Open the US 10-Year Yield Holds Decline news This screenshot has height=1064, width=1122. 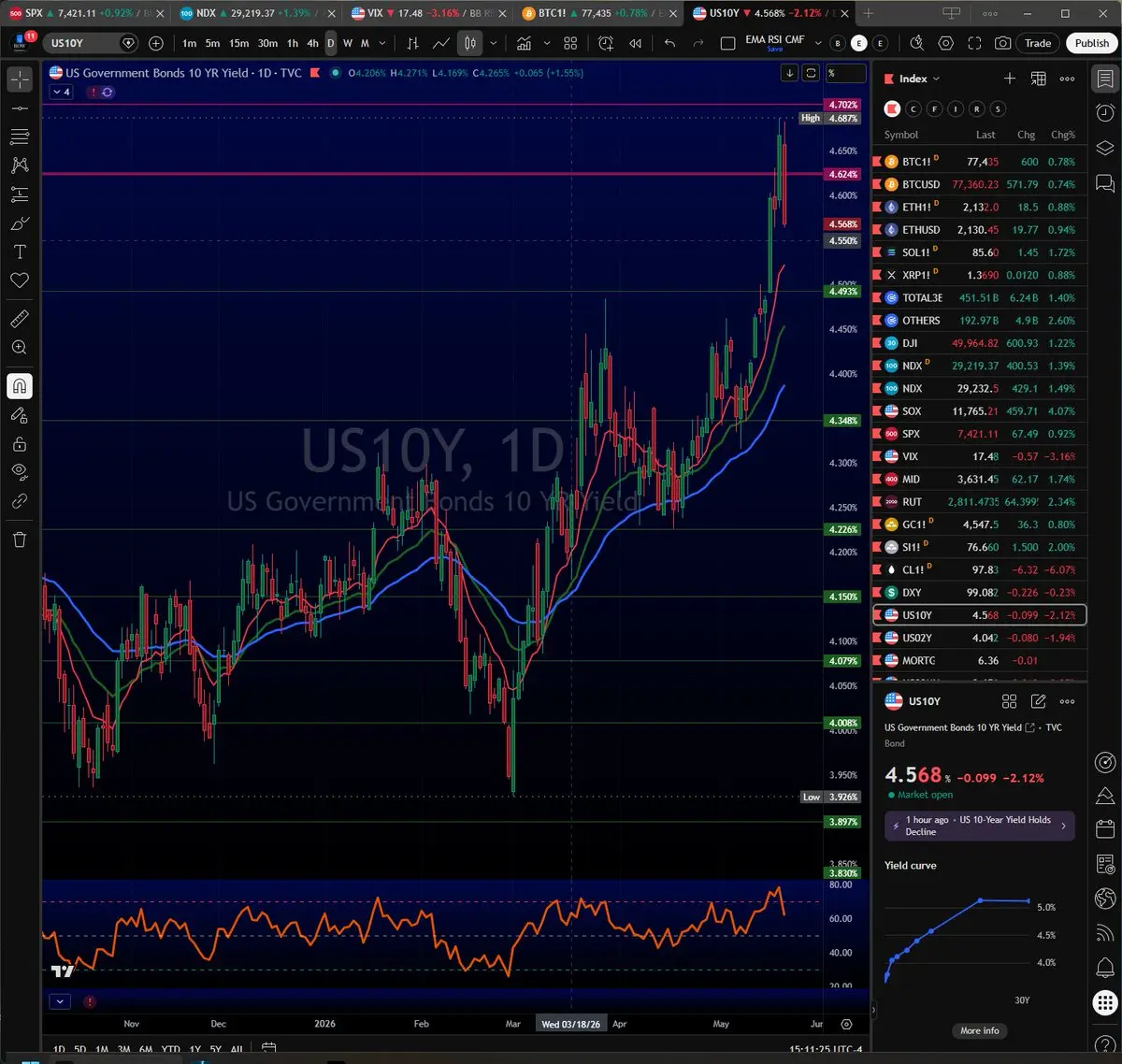point(979,826)
